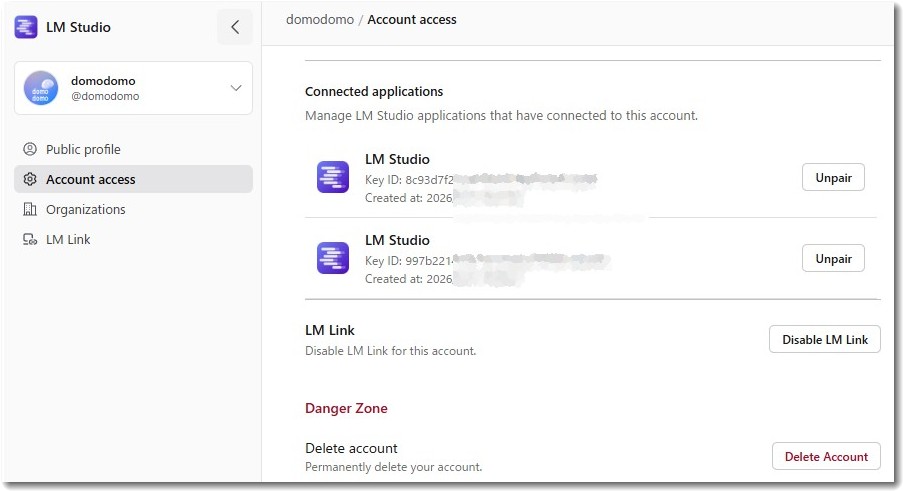The width and height of the screenshot is (903, 491).
Task: Select Account access in the sidebar
Action: [133, 179]
